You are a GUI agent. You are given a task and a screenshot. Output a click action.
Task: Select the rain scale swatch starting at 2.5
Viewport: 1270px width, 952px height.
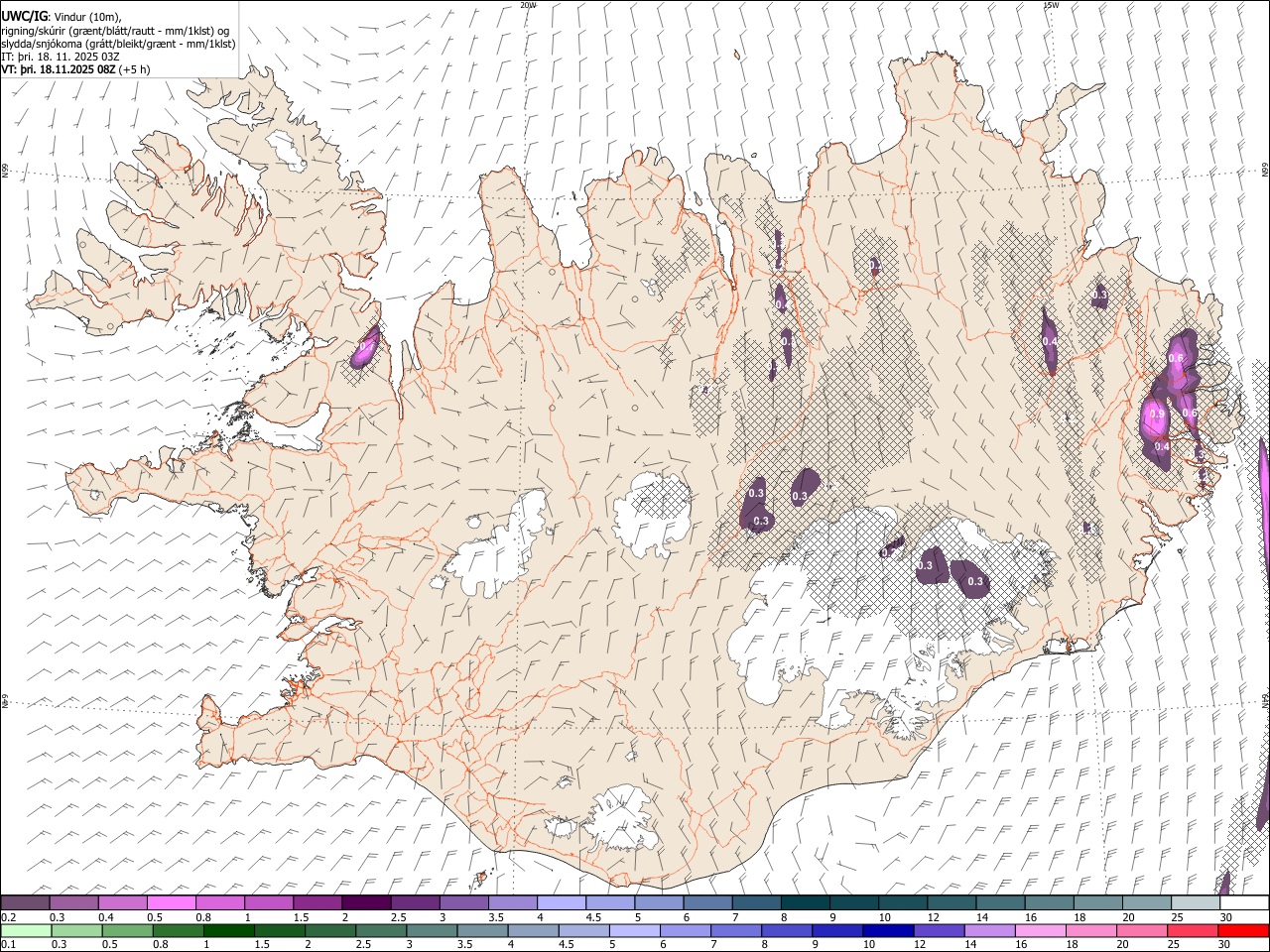tap(381, 930)
